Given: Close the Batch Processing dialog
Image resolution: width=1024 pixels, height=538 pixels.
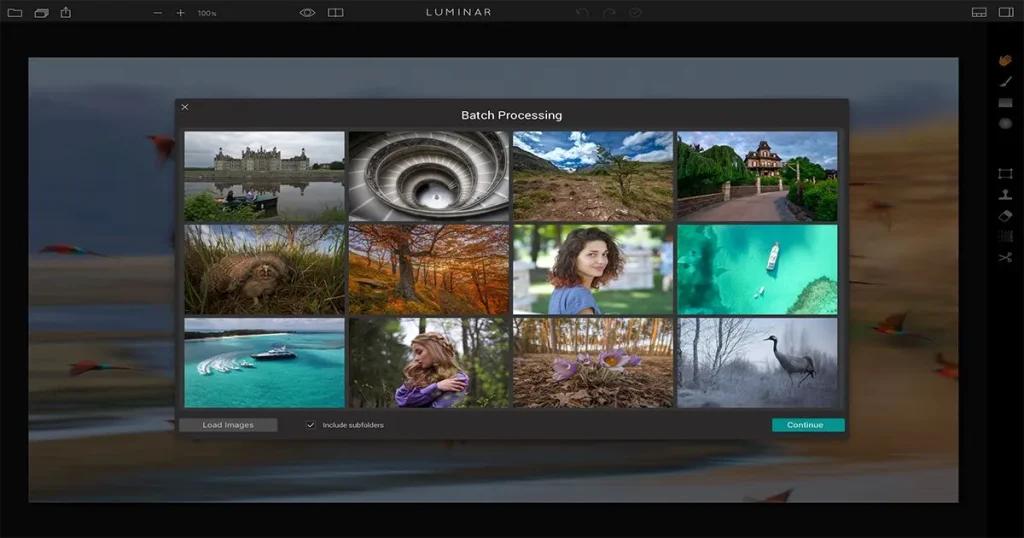Looking at the screenshot, I should point(184,107).
